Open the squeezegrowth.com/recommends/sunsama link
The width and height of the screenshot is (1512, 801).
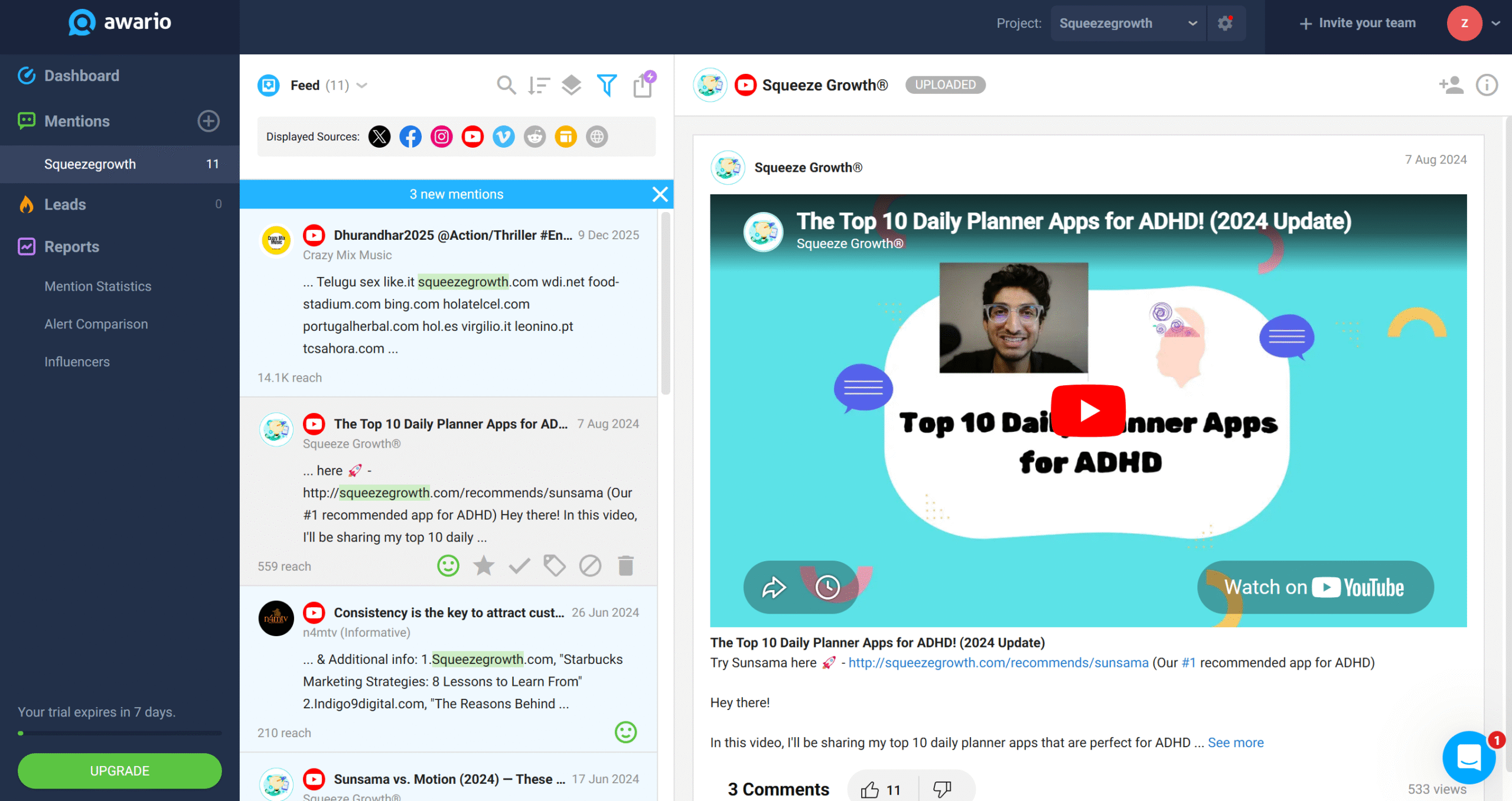point(998,663)
